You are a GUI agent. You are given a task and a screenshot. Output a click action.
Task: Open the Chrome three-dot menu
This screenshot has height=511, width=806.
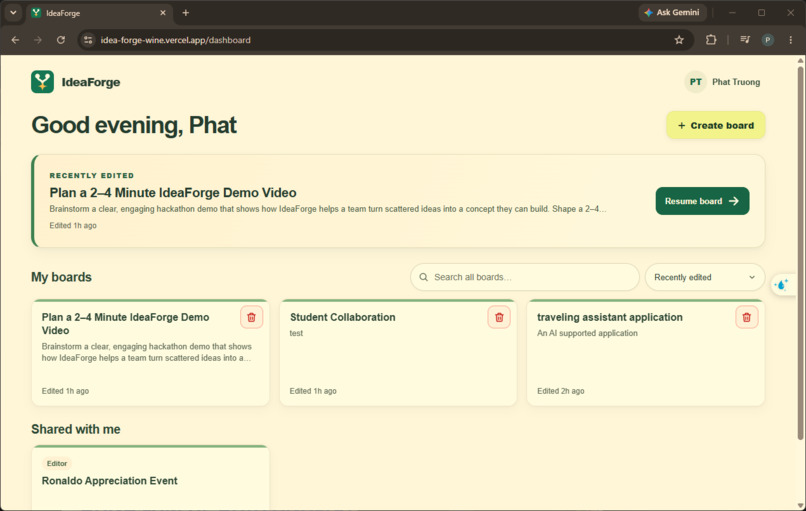[791, 40]
